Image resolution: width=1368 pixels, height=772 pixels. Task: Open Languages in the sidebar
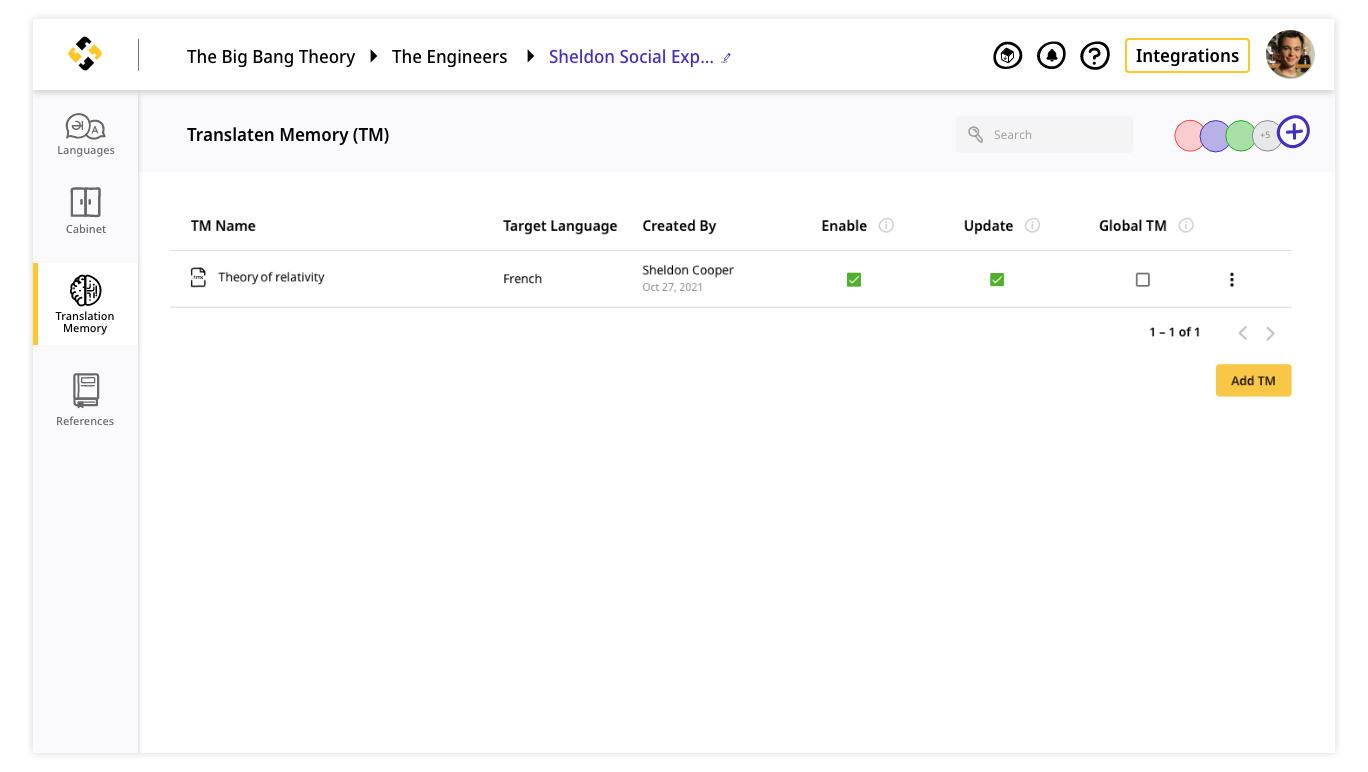(x=86, y=135)
